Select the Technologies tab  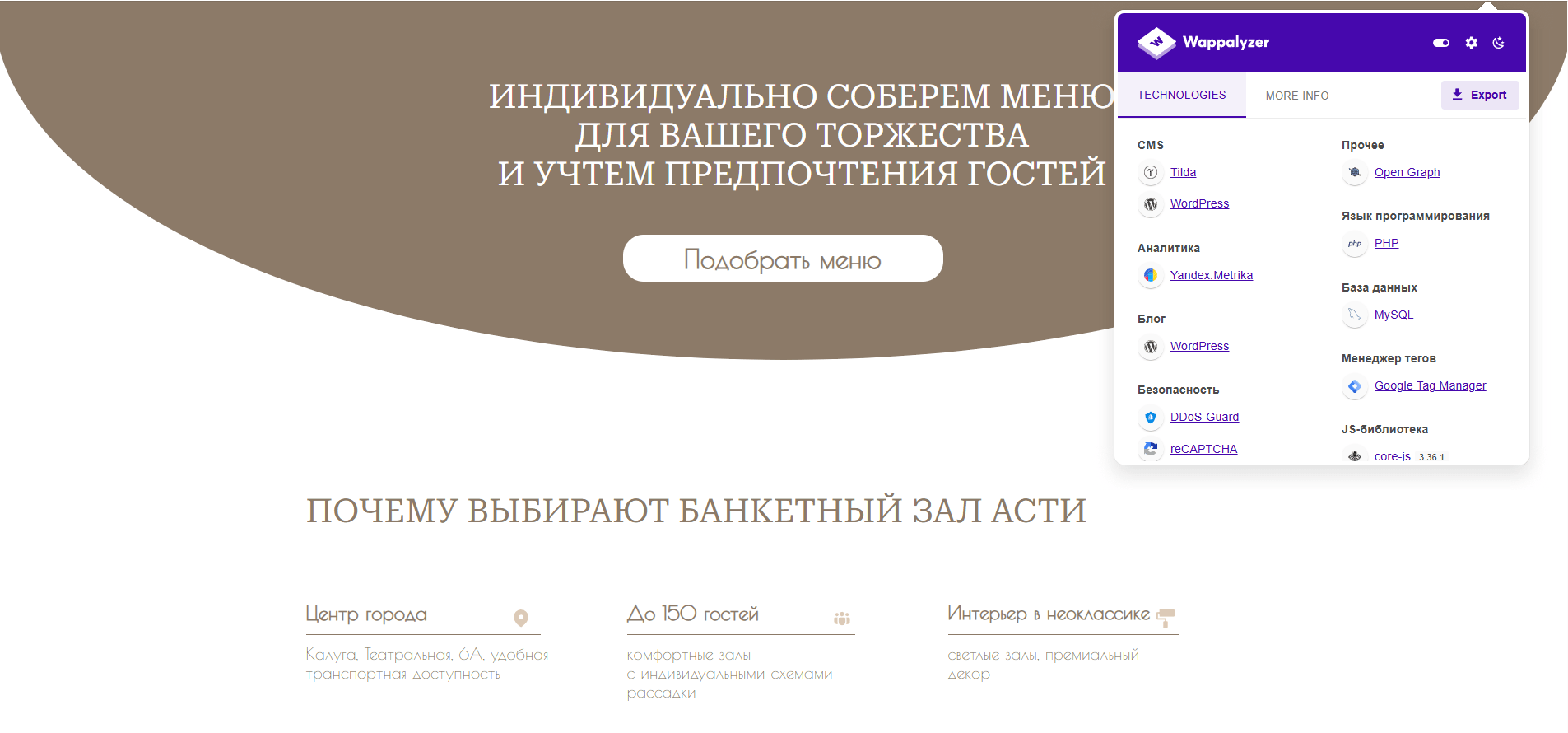pos(1182,95)
